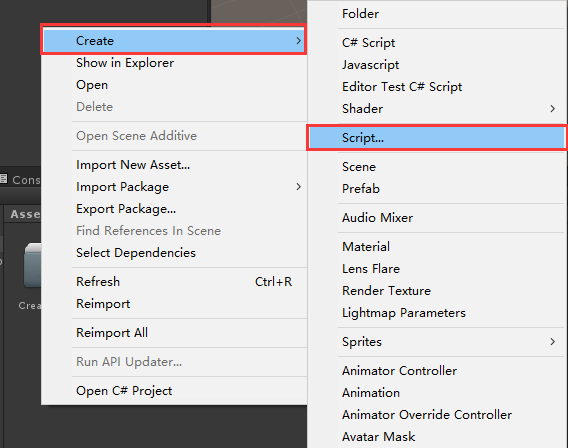This screenshot has width=568, height=448.
Task: Select Show in Explorer
Action: coord(125,63)
